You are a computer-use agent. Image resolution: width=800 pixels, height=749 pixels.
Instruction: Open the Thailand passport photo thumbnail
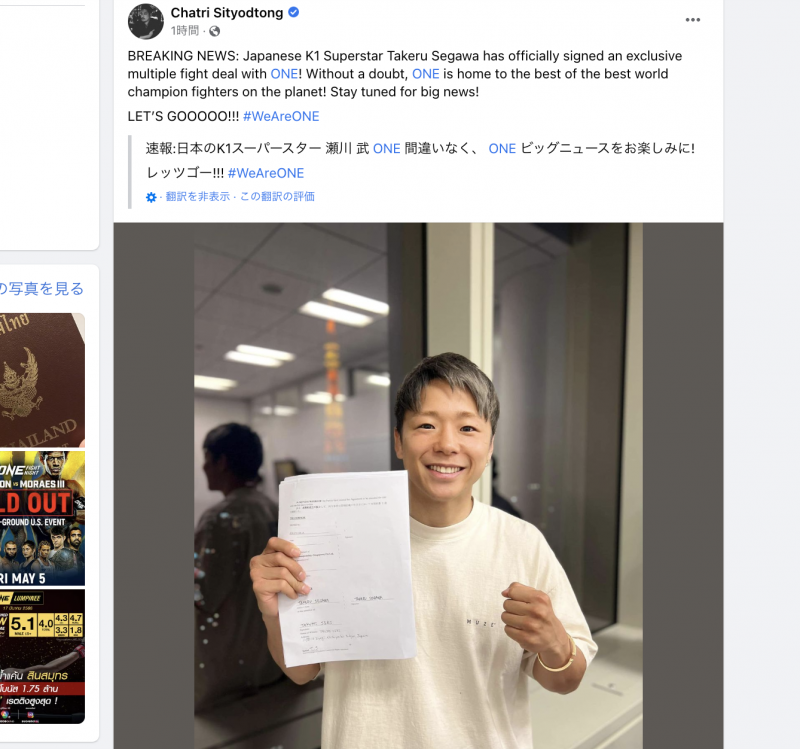click(42, 380)
